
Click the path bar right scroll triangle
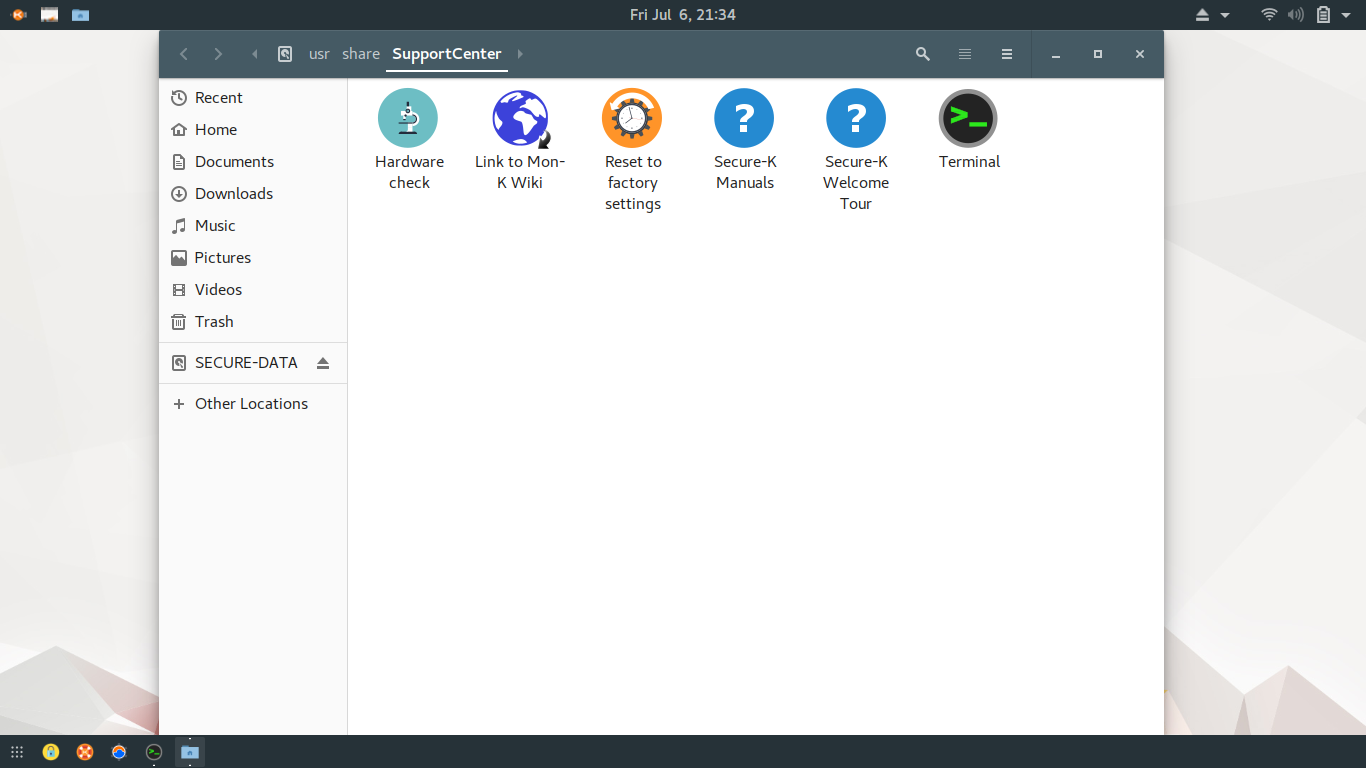pos(520,54)
